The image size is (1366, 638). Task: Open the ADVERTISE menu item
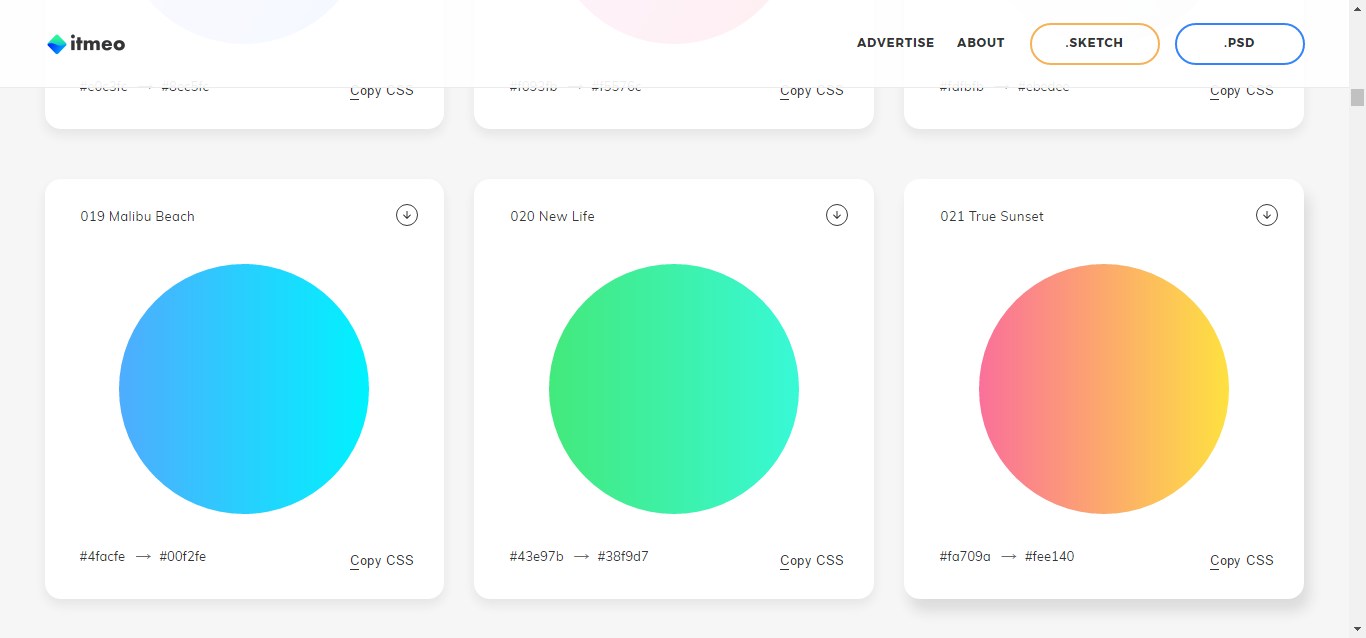pos(895,43)
